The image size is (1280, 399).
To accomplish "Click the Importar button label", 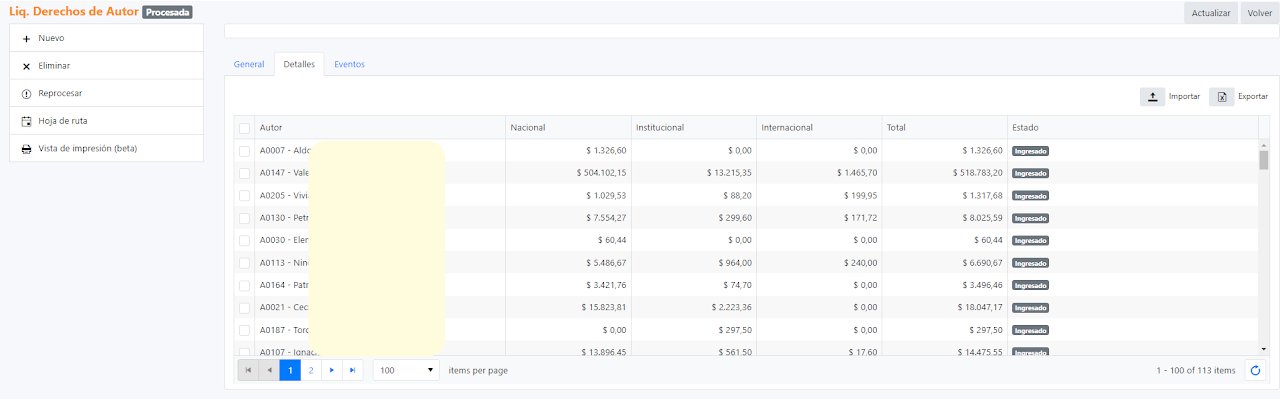I will click(x=1184, y=97).
